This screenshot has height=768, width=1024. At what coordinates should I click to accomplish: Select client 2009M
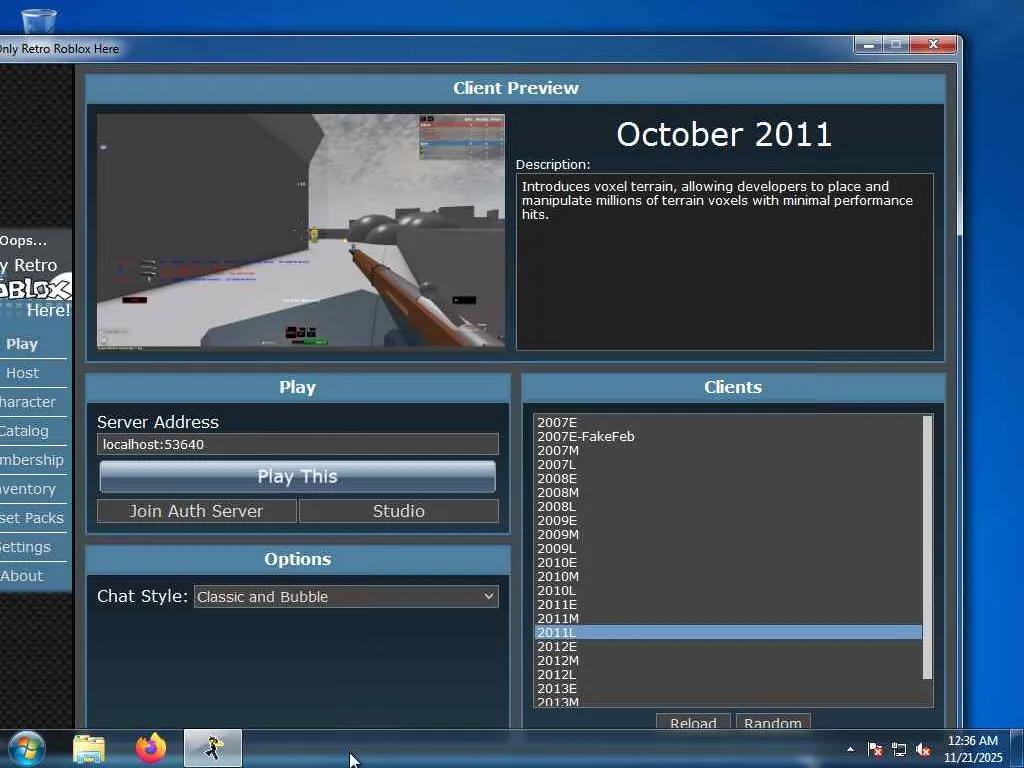[728, 534]
